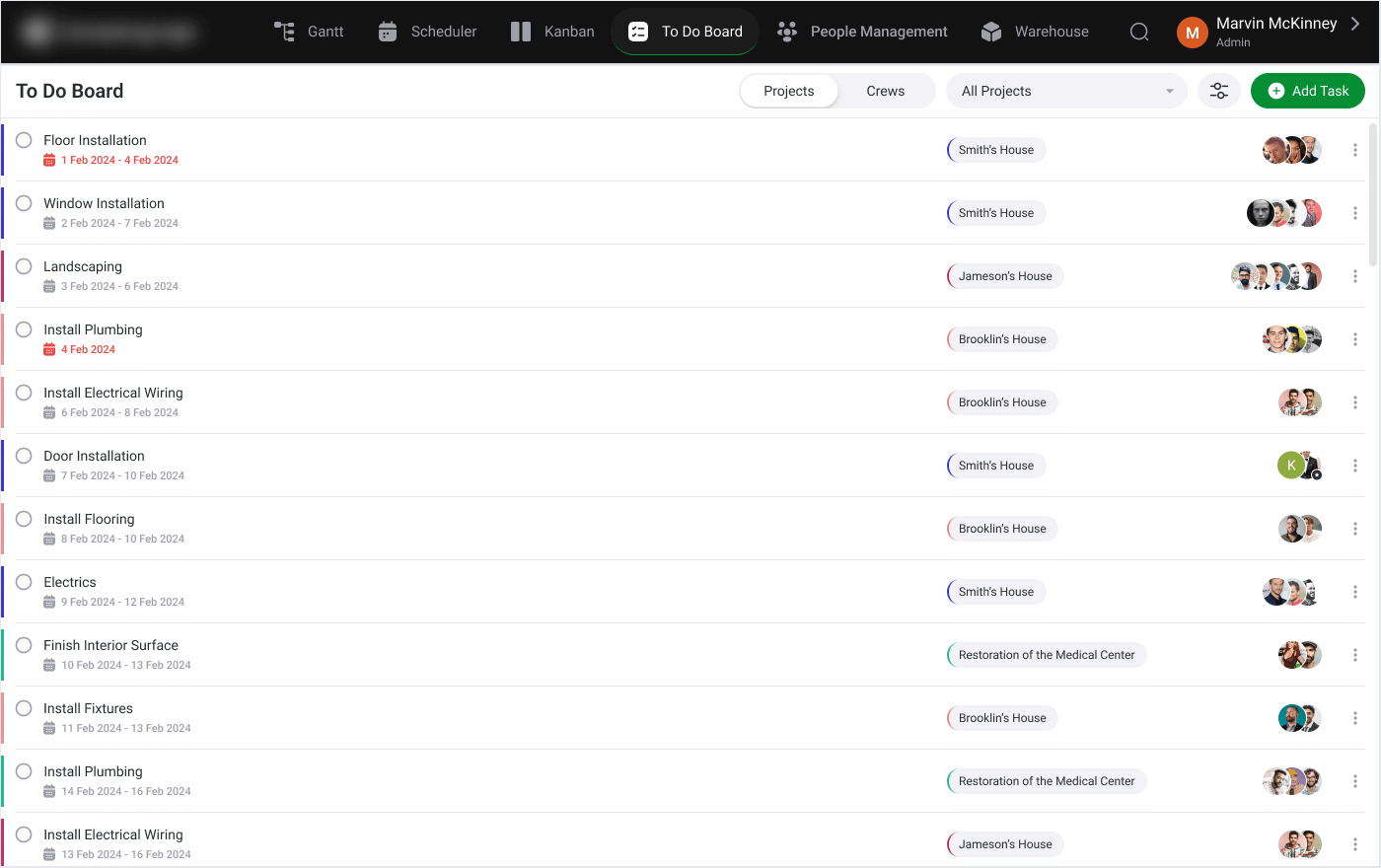Click Jameson's House tag on Landscaping row
The image size is (1381, 868).
1004,276
